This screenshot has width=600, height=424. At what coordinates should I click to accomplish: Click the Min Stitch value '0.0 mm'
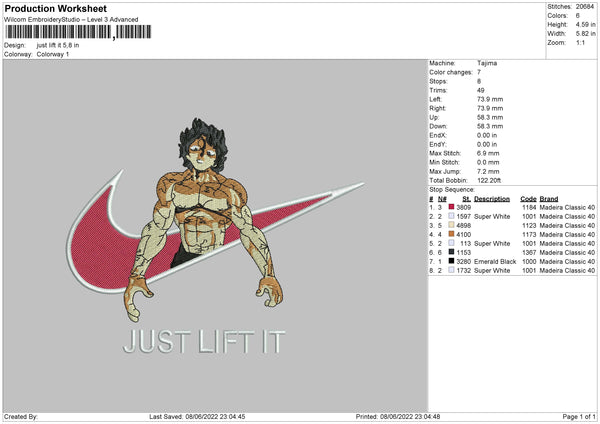point(488,162)
